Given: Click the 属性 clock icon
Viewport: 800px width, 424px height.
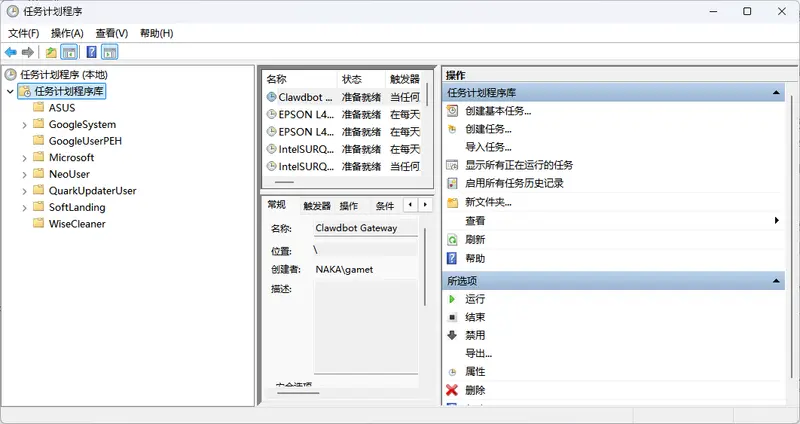Looking at the screenshot, I should (x=452, y=372).
